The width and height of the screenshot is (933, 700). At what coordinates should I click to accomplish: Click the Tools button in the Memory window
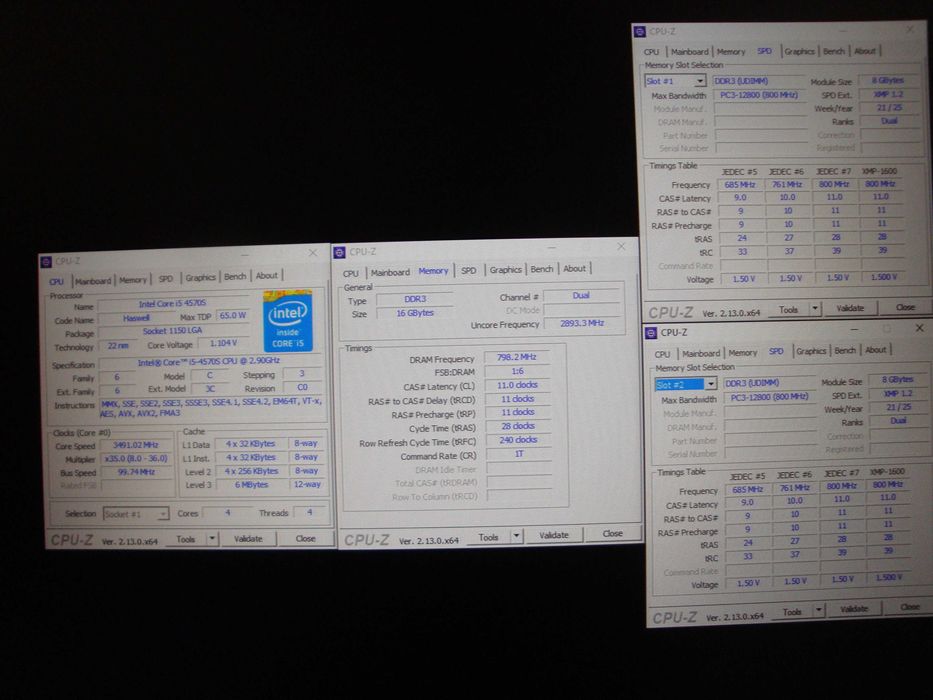488,537
